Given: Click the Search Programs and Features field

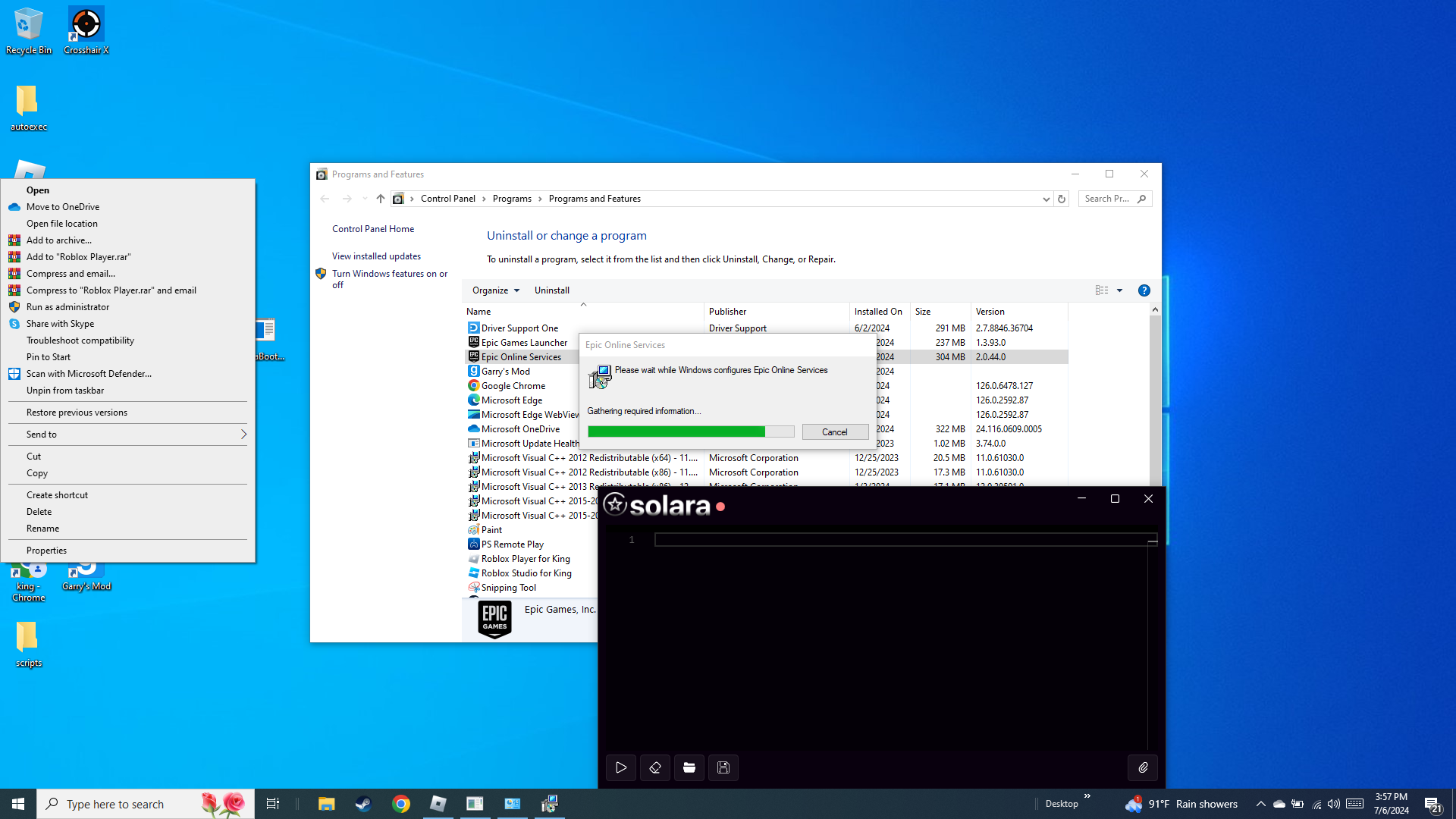Looking at the screenshot, I should point(1107,199).
